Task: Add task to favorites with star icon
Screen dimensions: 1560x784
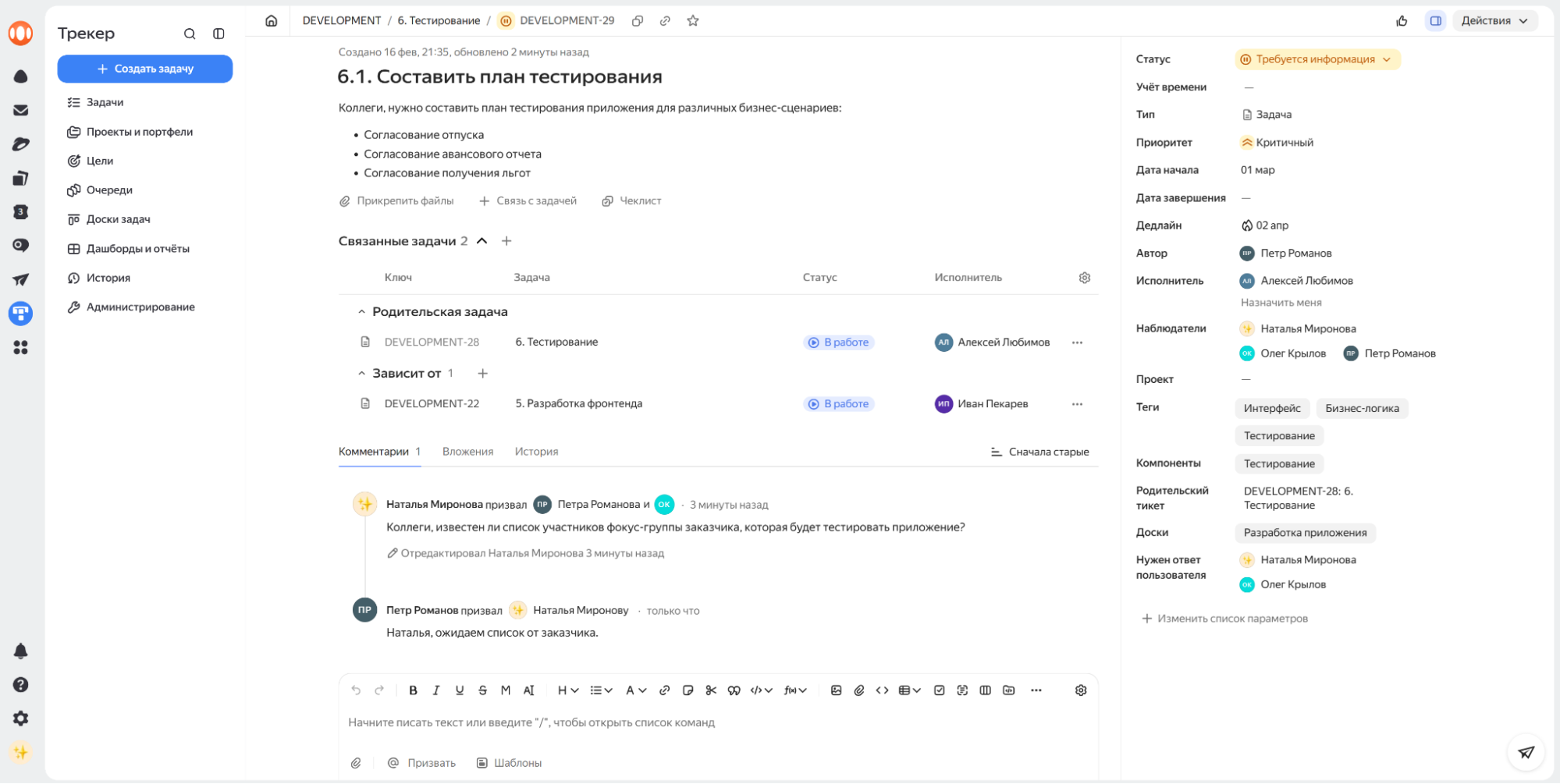Action: click(x=693, y=21)
